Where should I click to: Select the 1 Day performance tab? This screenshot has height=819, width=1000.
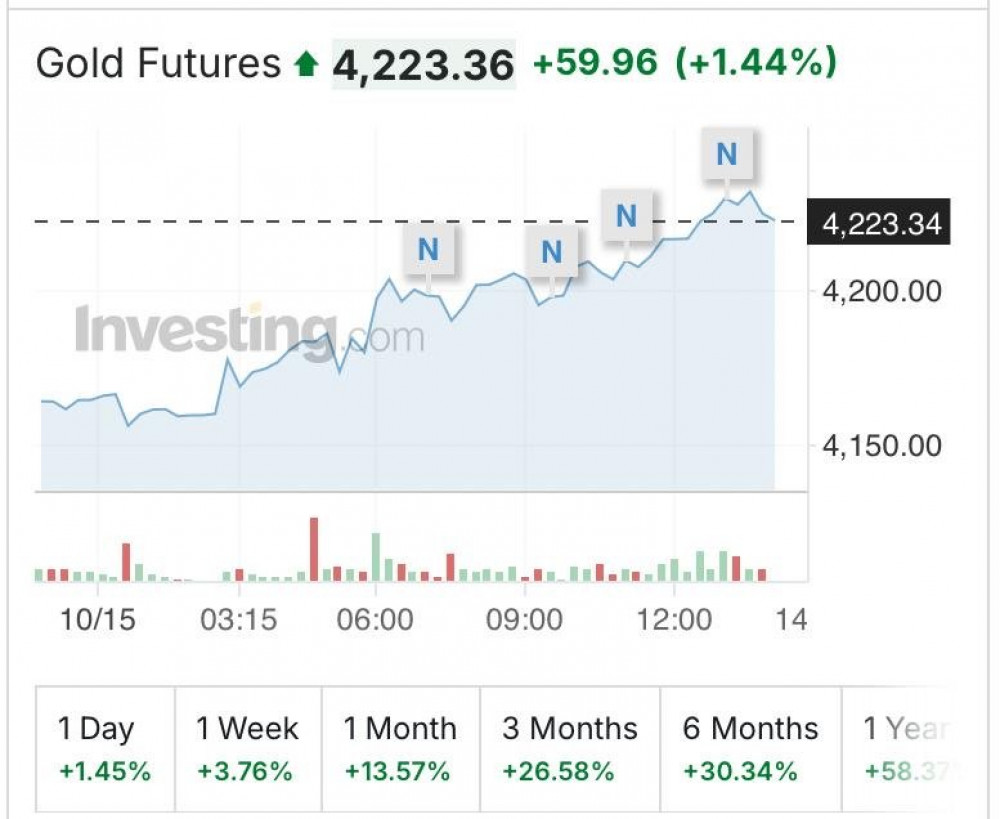[x=105, y=748]
